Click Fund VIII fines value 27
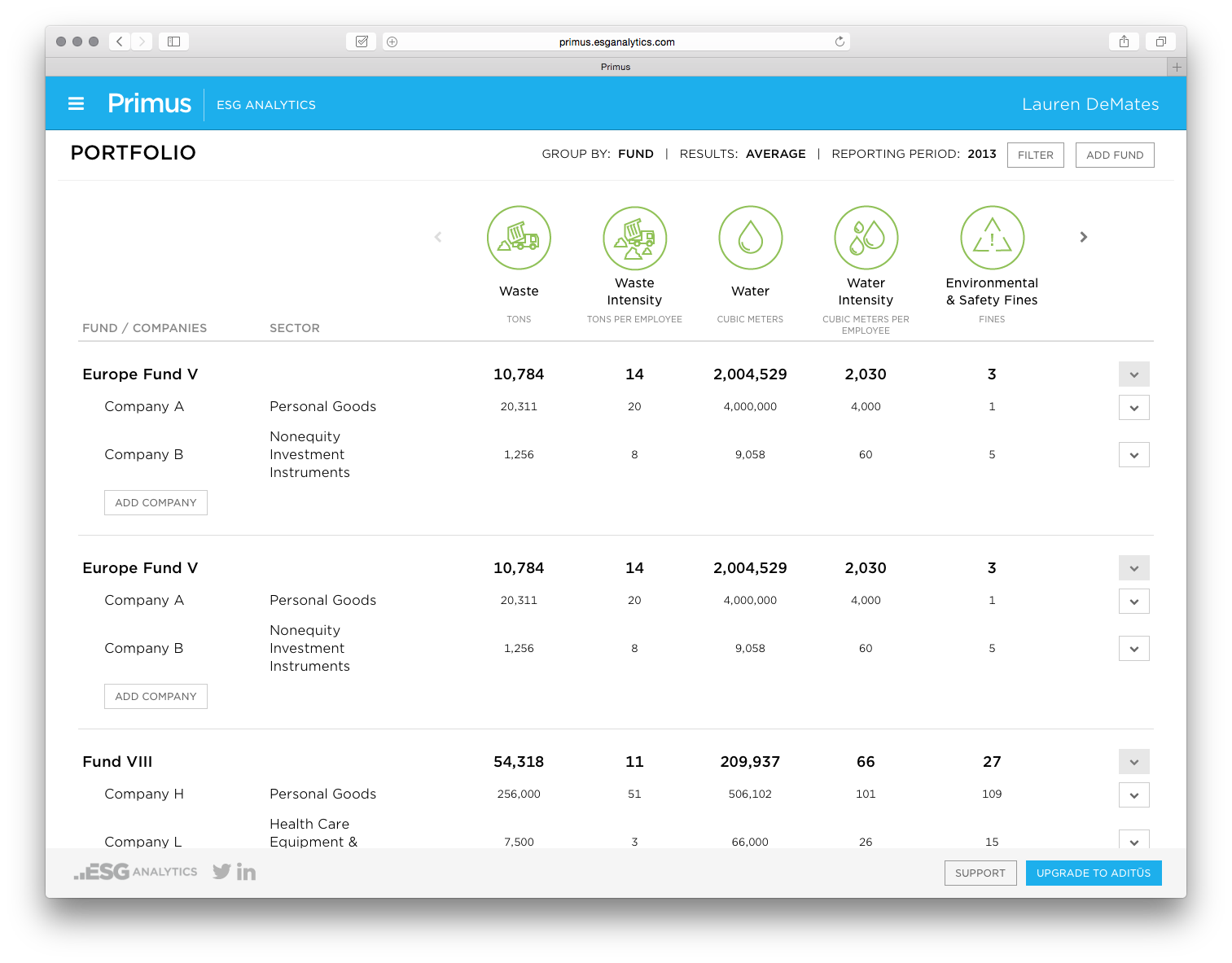Screen dimensions: 1232x963 point(992,762)
